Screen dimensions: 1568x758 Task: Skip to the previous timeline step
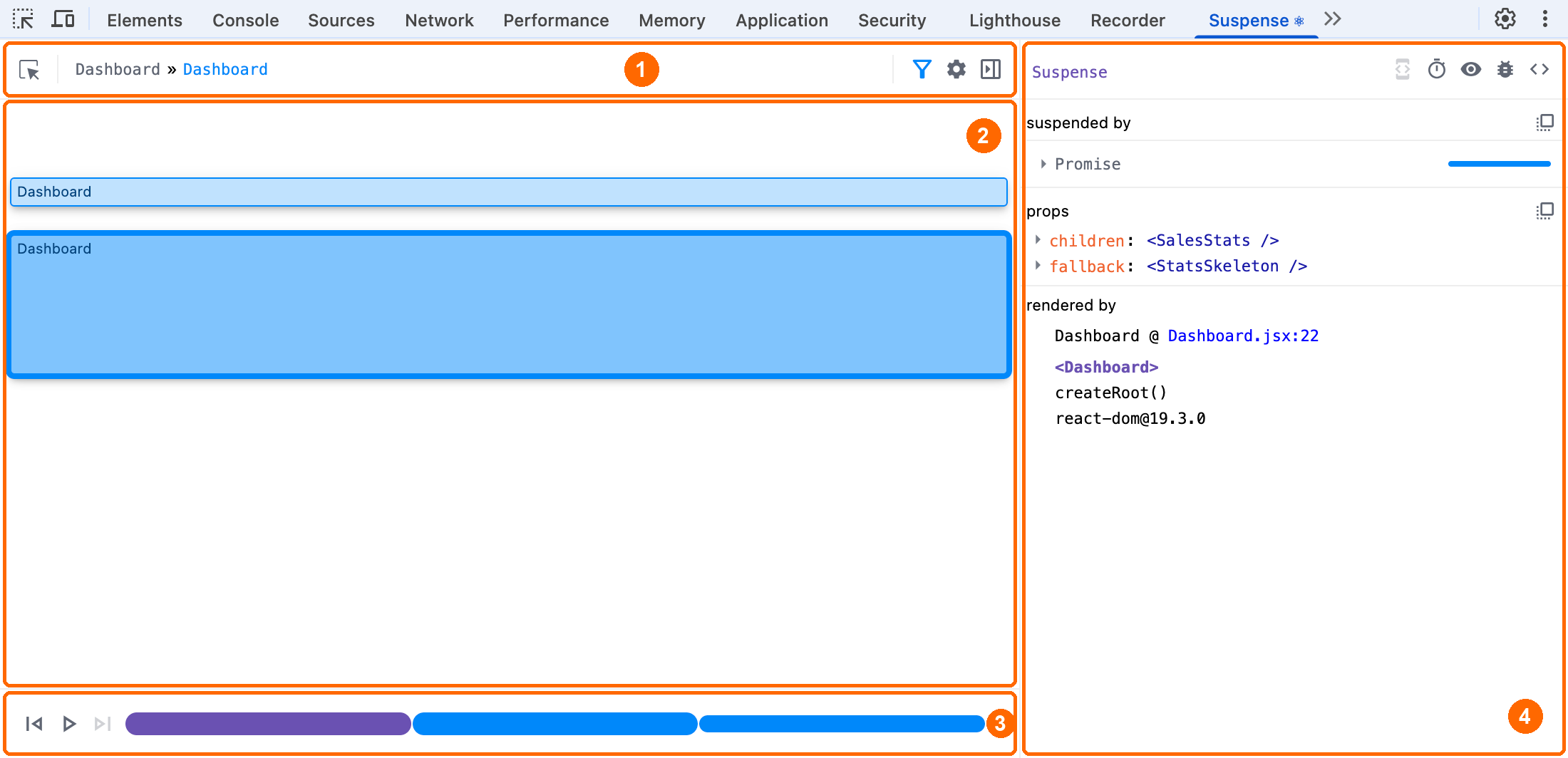tap(34, 724)
